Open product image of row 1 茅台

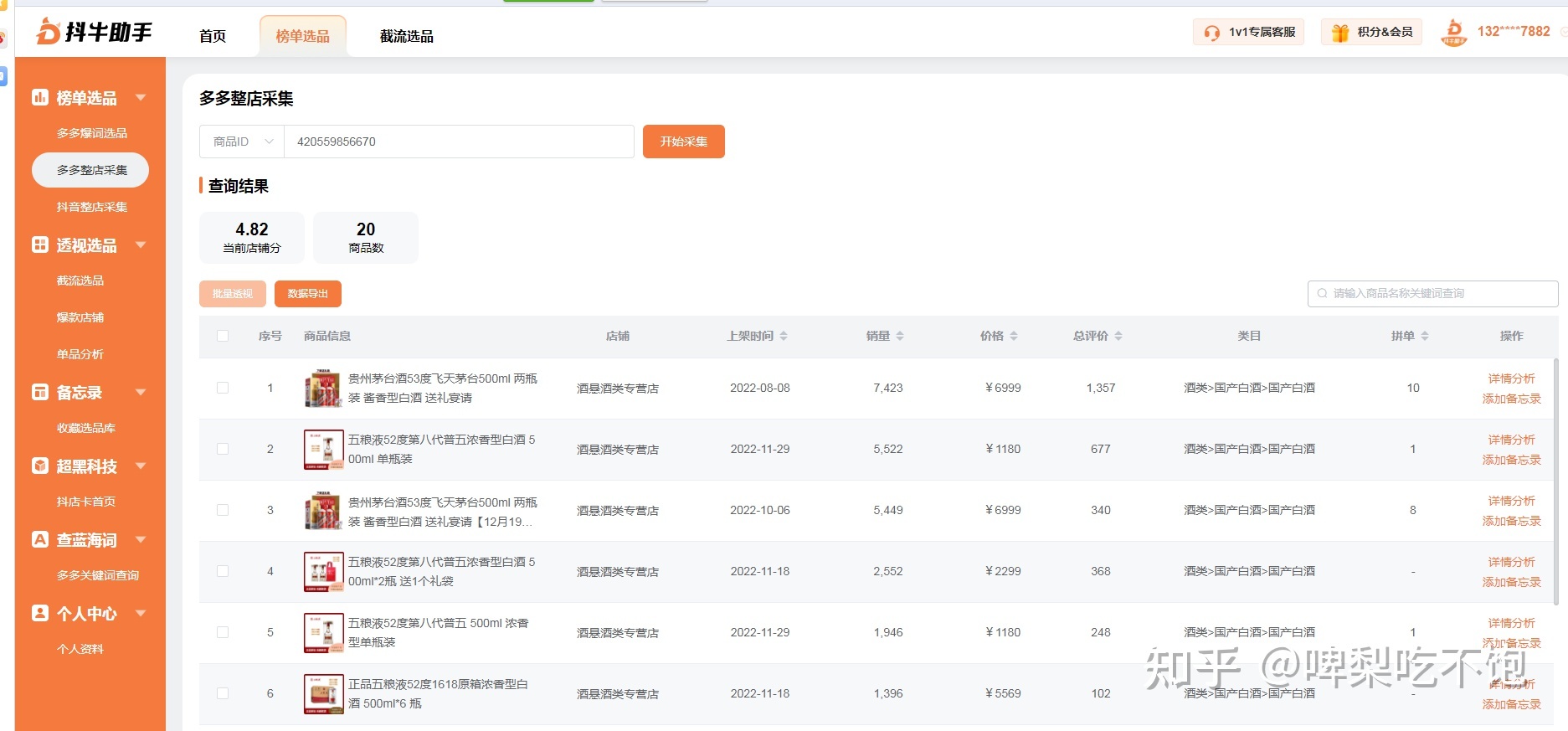324,389
